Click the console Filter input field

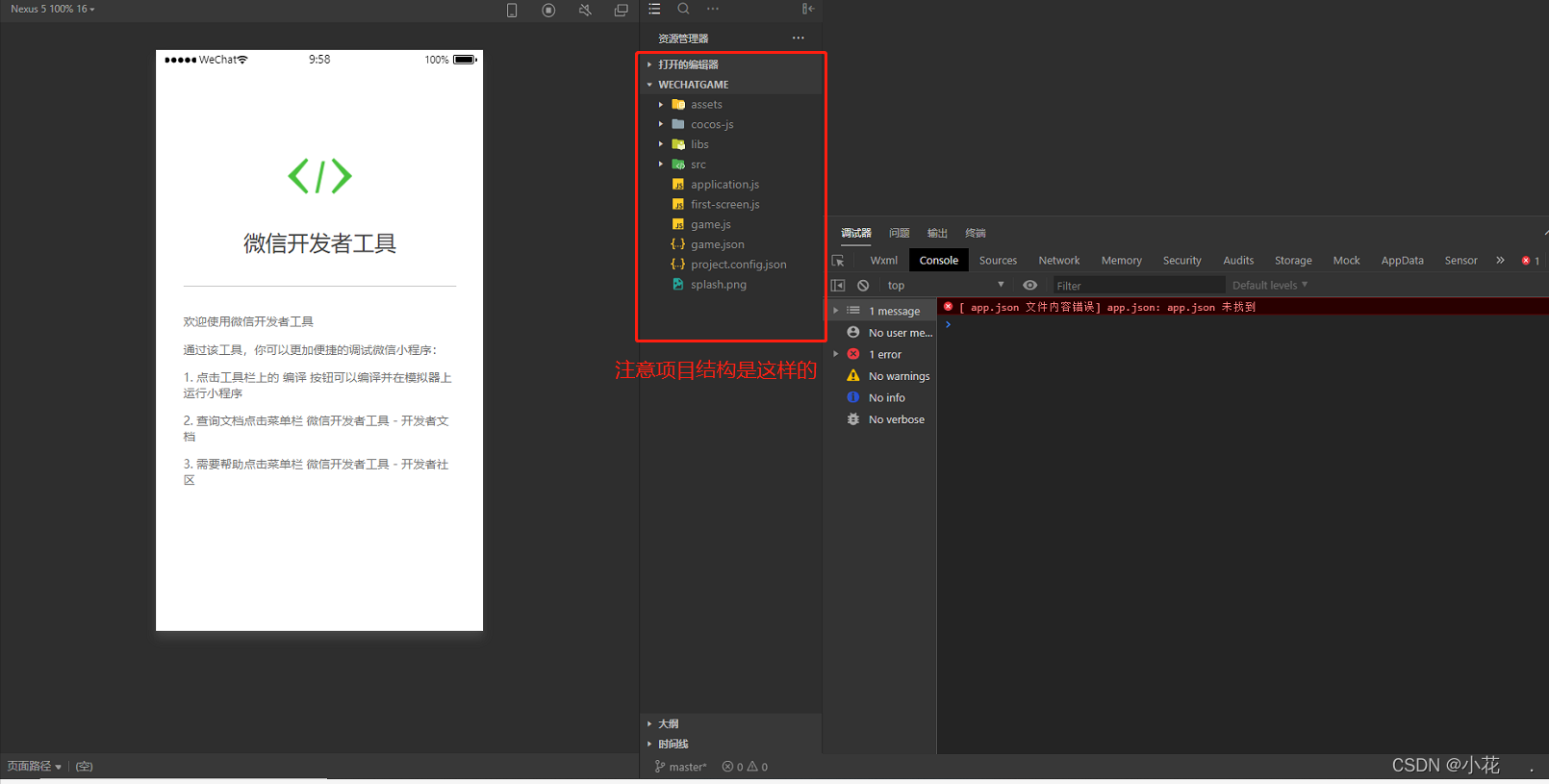click(x=1138, y=286)
